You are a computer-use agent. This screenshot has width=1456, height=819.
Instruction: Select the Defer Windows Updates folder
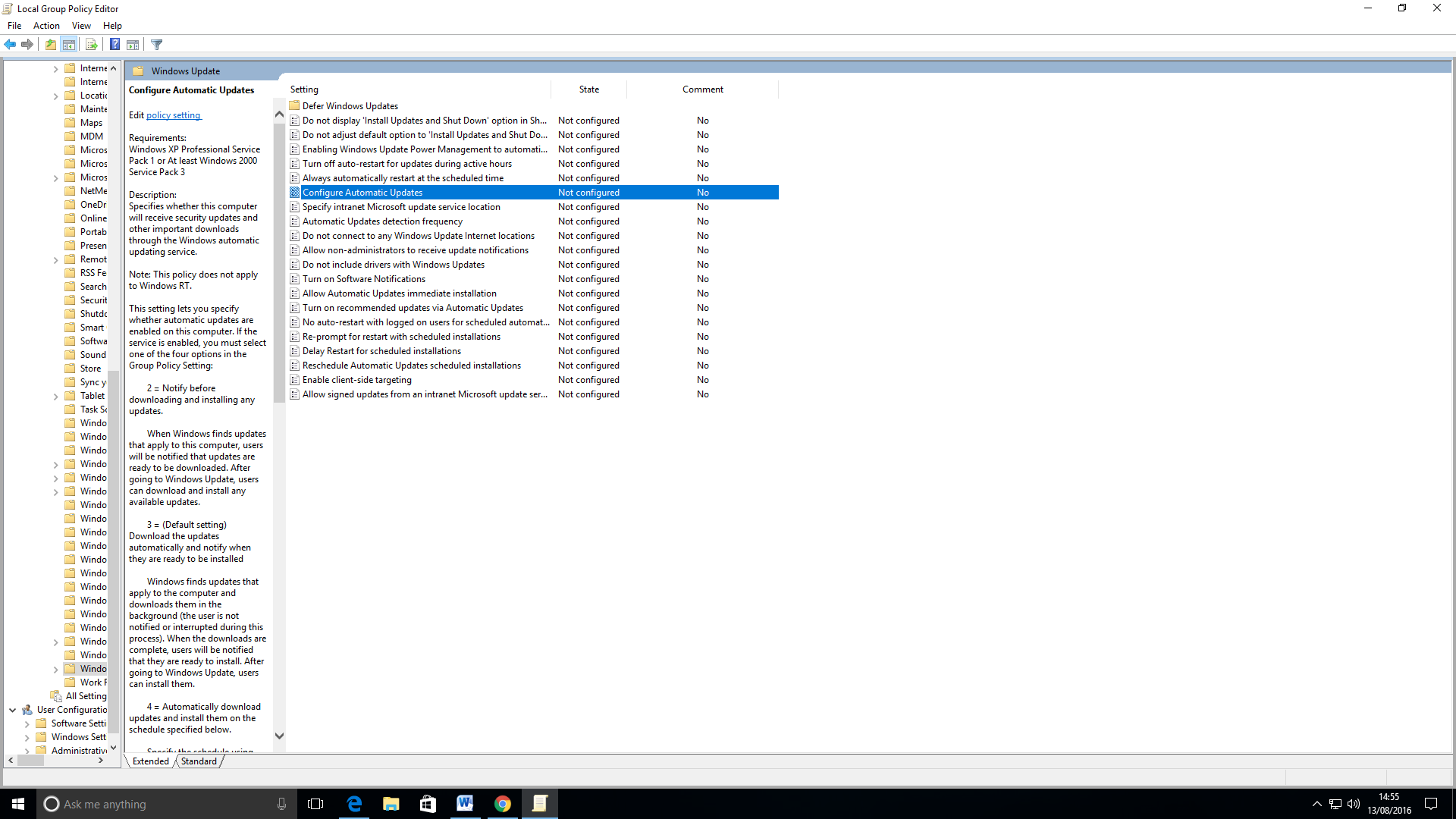point(350,106)
